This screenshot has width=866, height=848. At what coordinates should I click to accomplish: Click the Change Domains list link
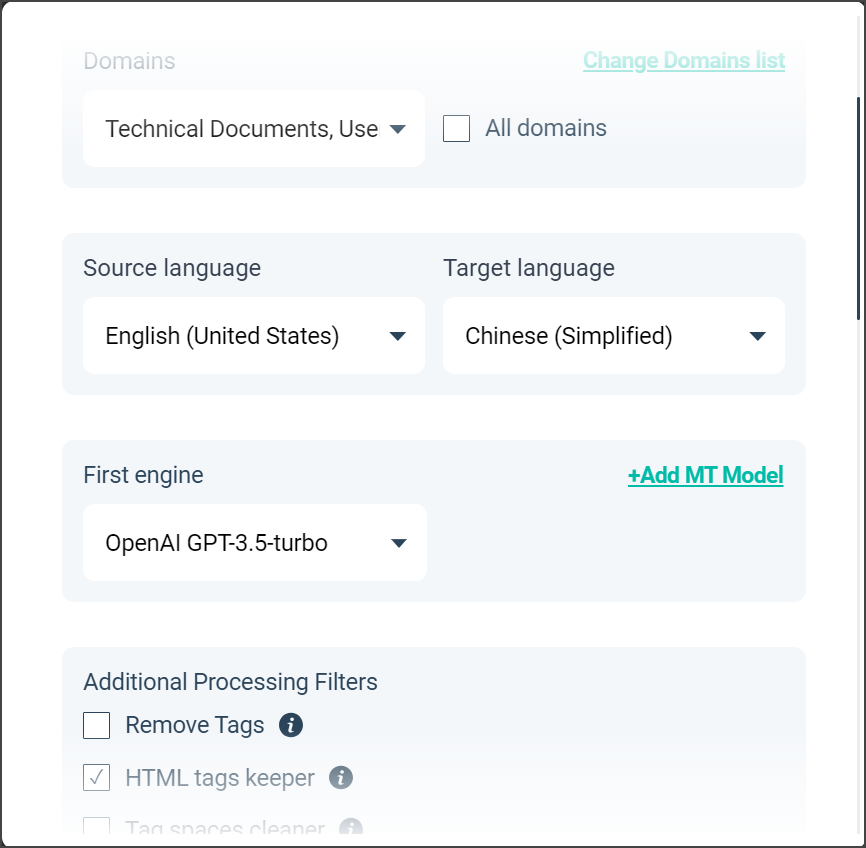684,61
